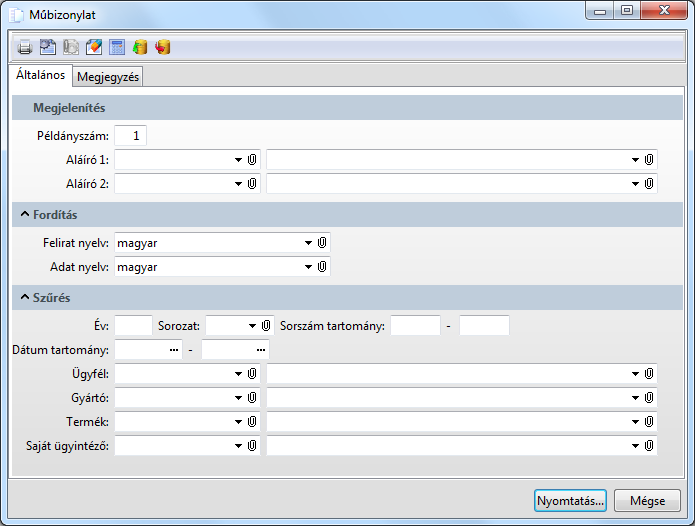Click the greyed-out gear document toolbar icon
Screen dimensions: 695x526
[x=71, y=47]
